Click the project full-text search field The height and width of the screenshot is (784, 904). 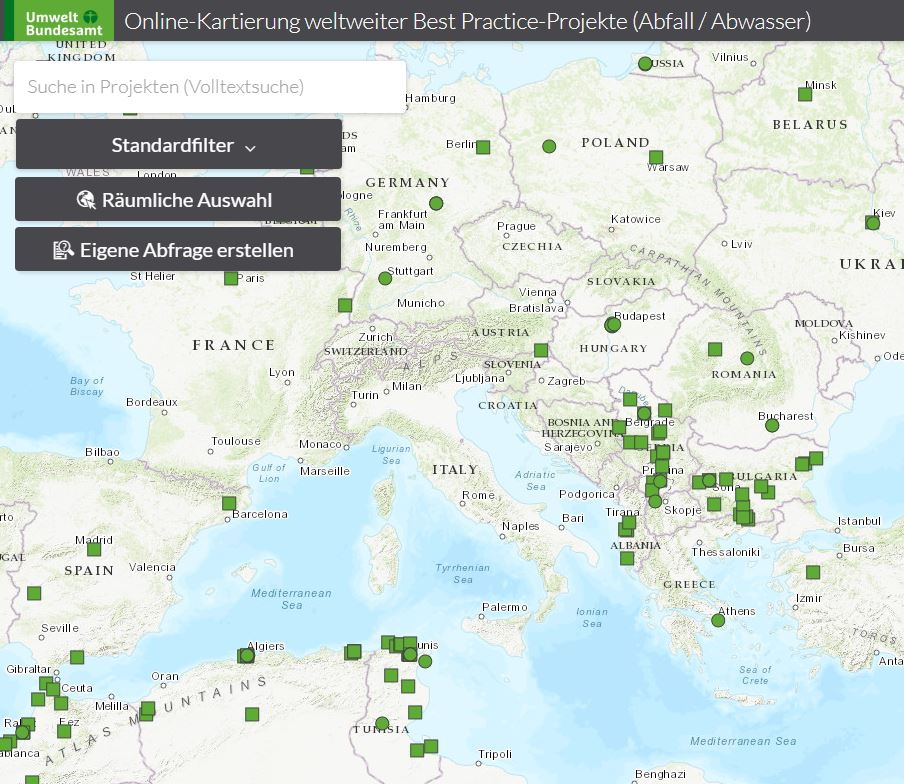210,87
